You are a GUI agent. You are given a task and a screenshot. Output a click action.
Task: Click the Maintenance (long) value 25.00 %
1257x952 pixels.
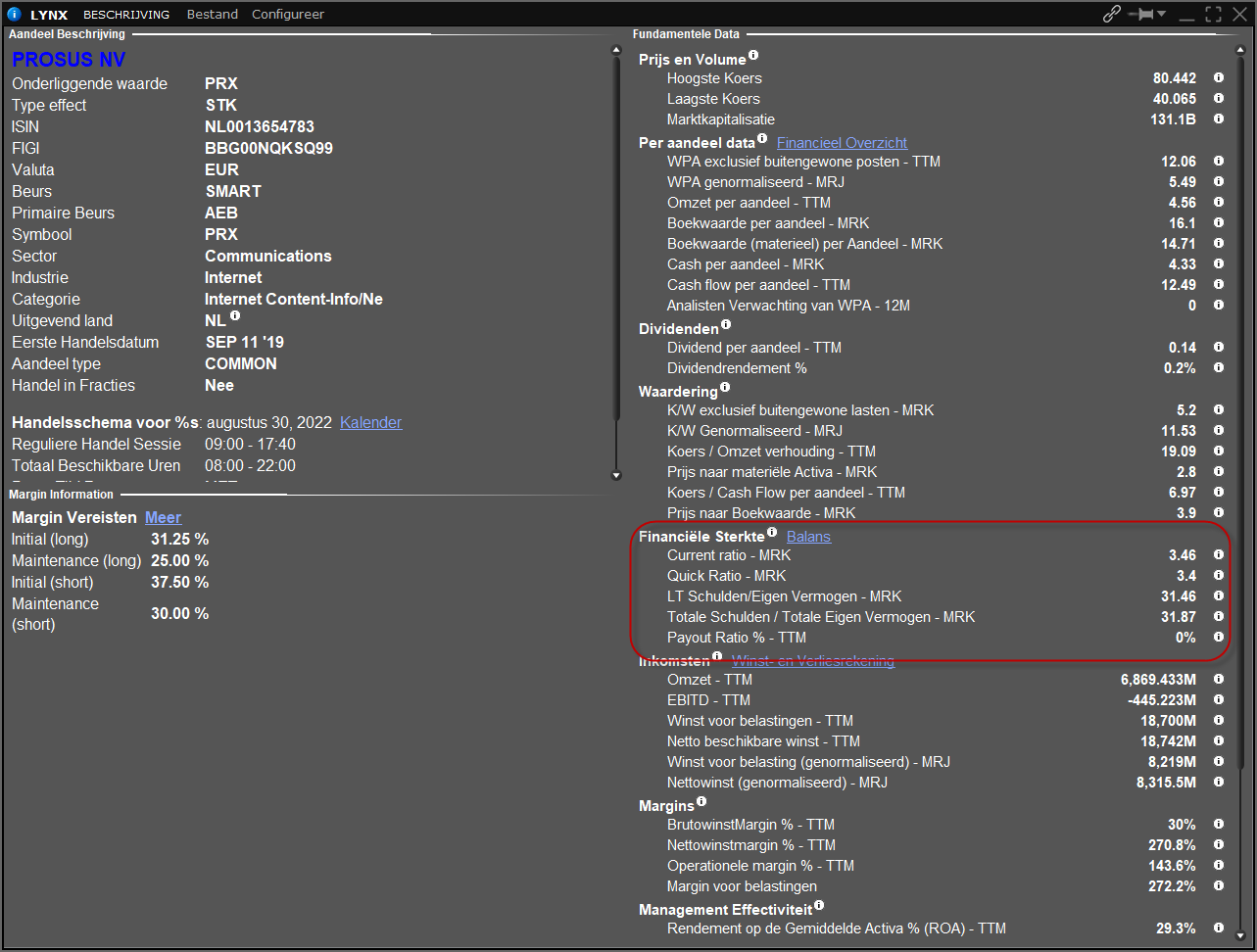[x=179, y=560]
